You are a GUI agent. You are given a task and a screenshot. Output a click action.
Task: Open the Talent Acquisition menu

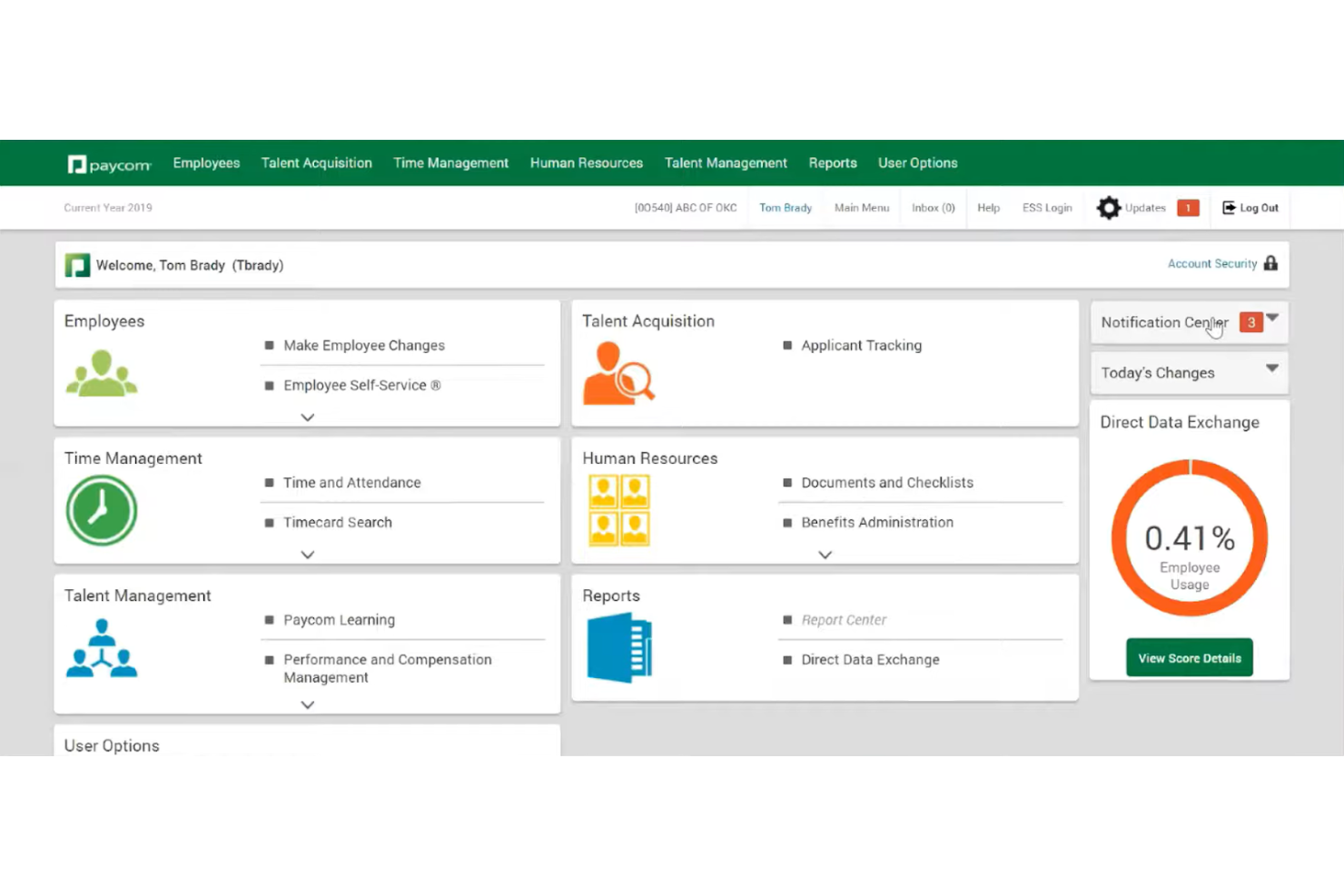316,162
